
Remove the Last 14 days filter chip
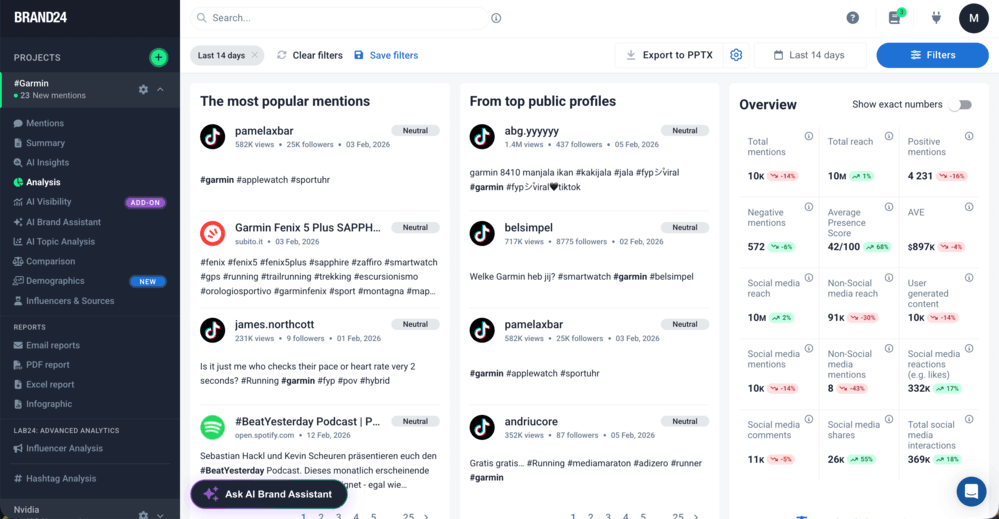[255, 55]
